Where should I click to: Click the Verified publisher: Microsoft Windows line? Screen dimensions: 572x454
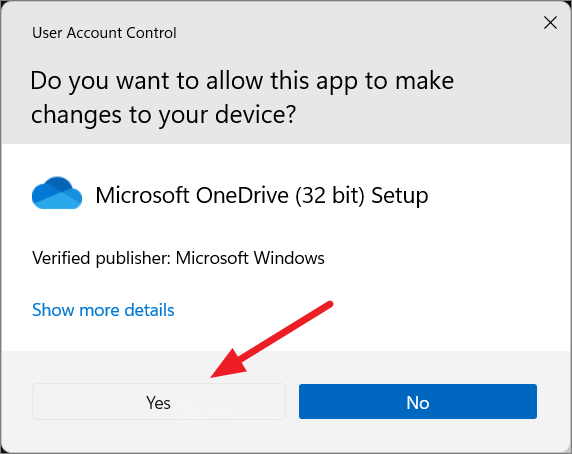point(178,258)
